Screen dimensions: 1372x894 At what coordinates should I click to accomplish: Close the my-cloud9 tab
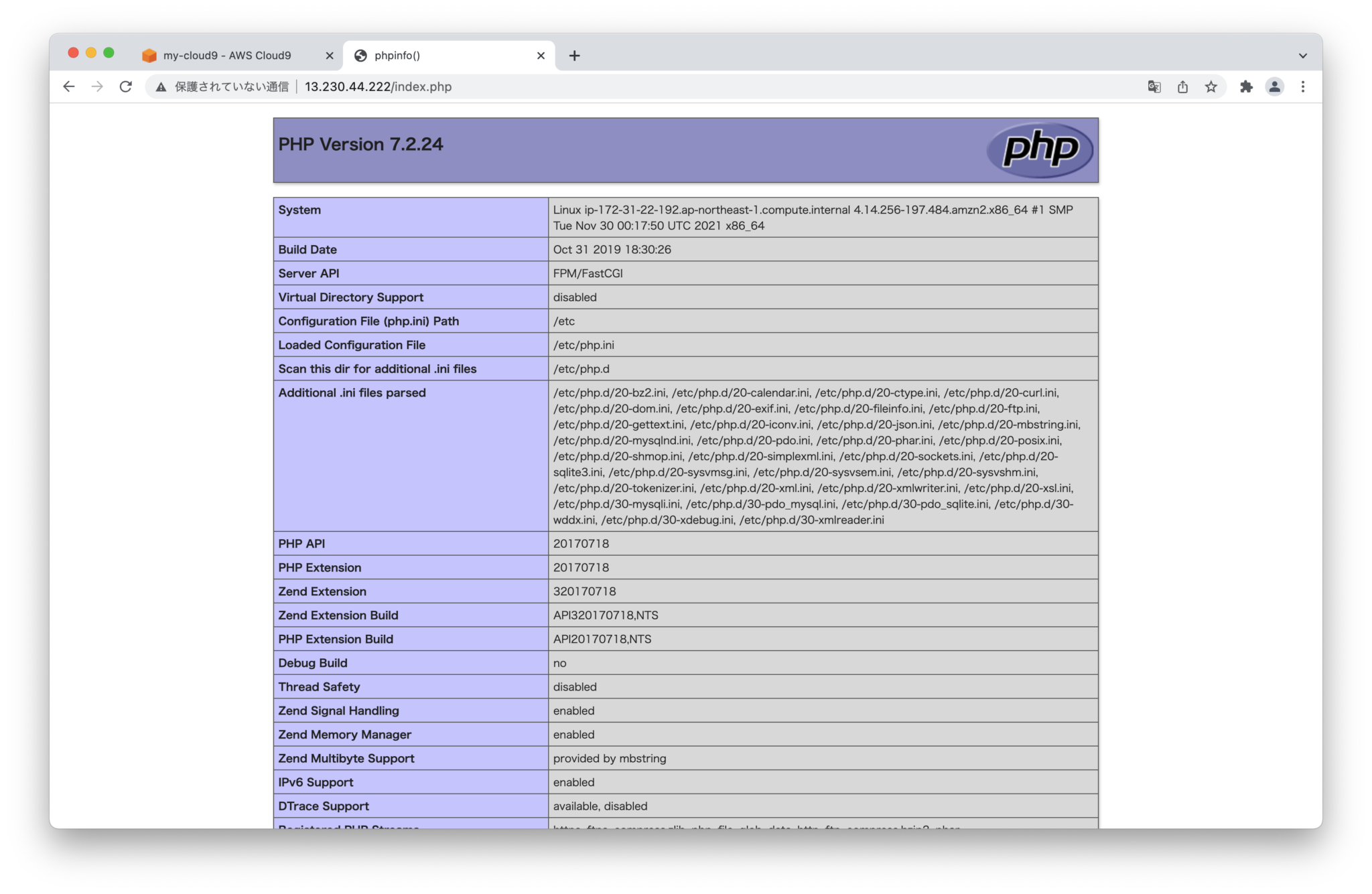[330, 56]
